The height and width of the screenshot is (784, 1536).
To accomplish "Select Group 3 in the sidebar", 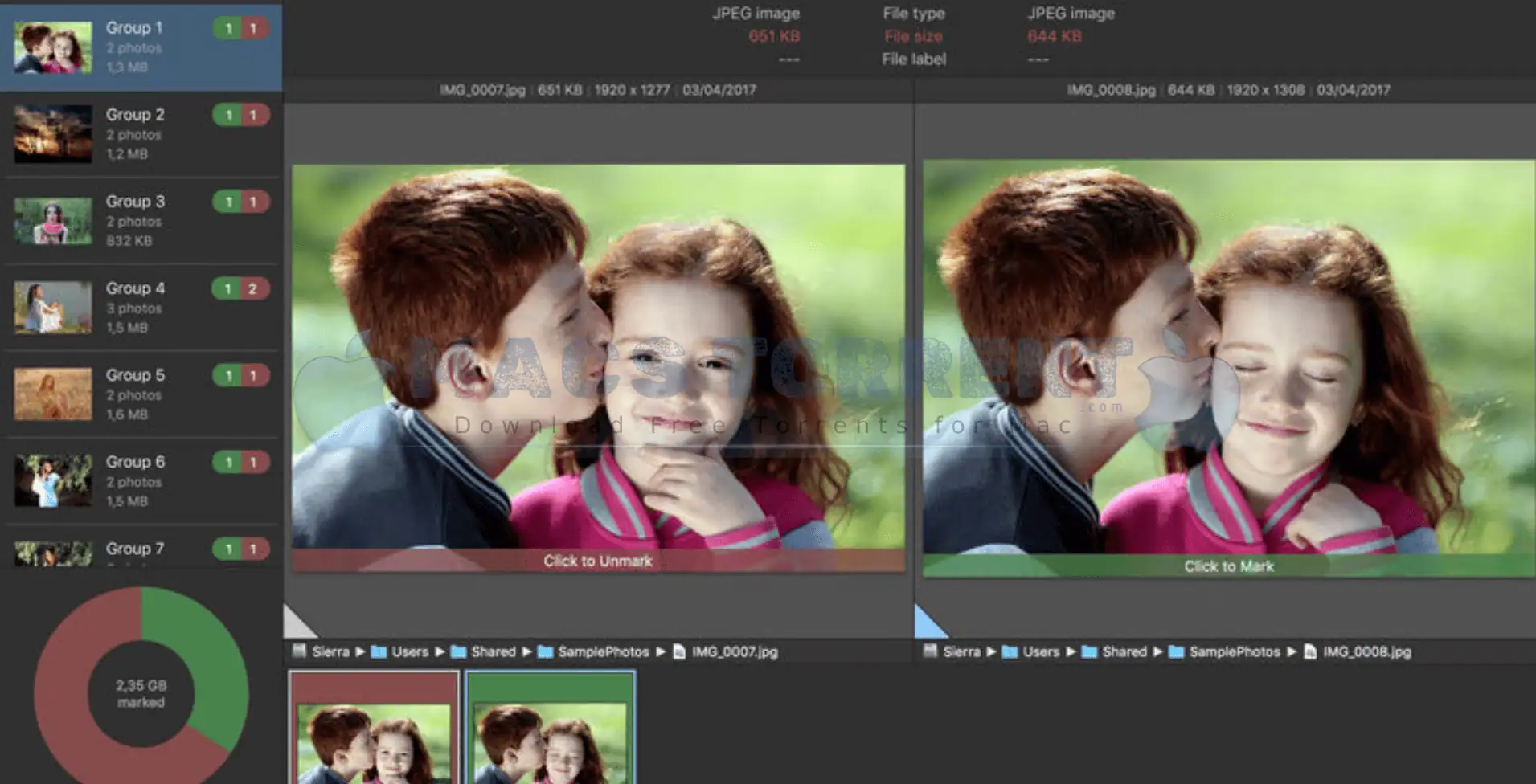I will [141, 221].
